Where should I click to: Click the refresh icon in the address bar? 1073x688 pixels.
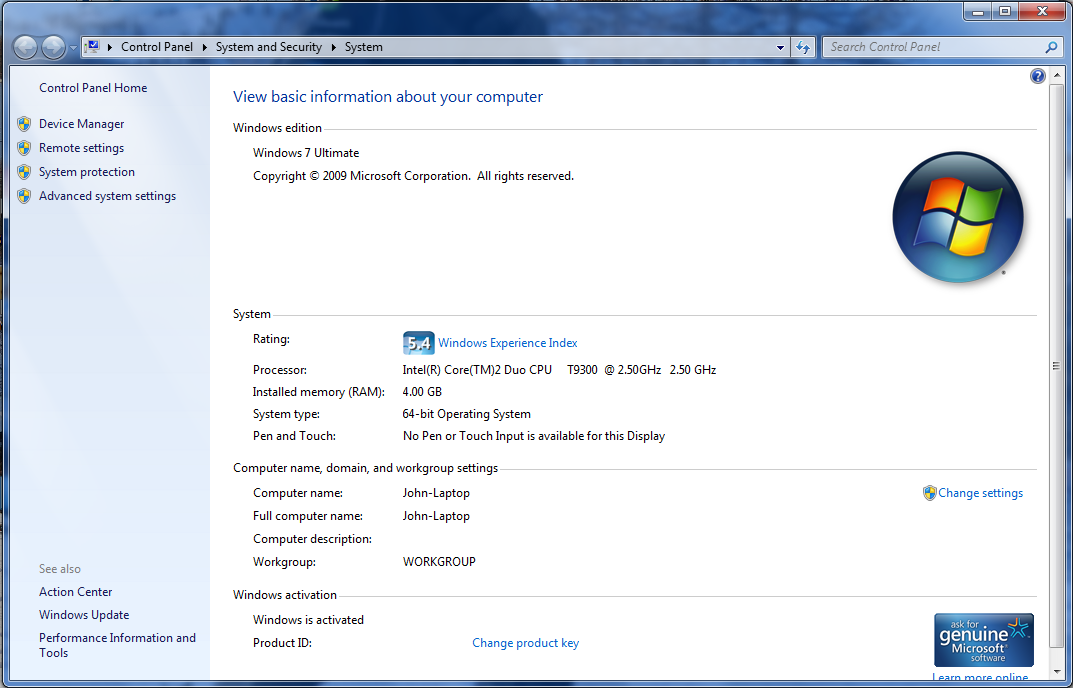click(803, 47)
